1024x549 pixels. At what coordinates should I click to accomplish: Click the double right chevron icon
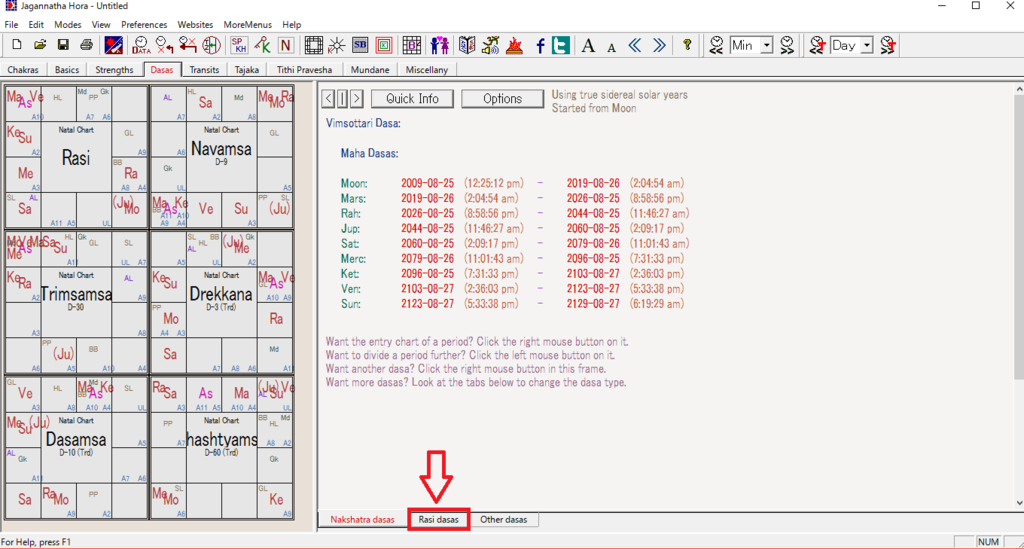659,45
